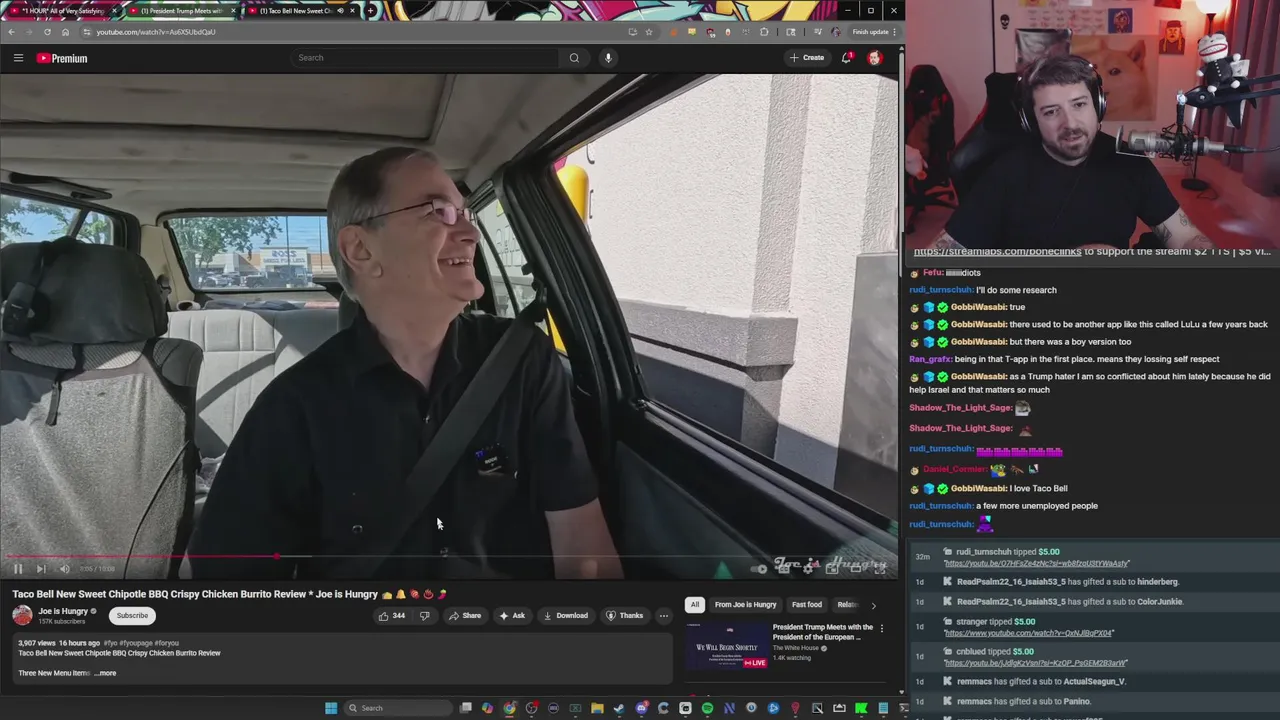Click the #fyoupage hashtag
Viewport: 1280px width, 720px height.
[x=138, y=643]
